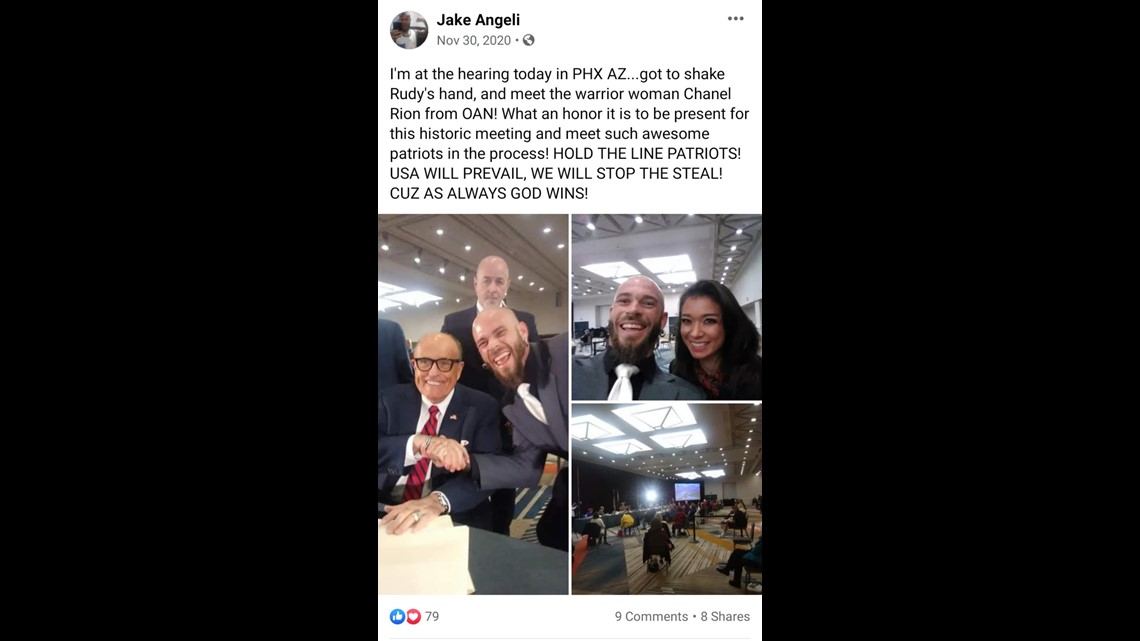
Task: Click the clasped hands in handshake photo
Action: tap(443, 452)
